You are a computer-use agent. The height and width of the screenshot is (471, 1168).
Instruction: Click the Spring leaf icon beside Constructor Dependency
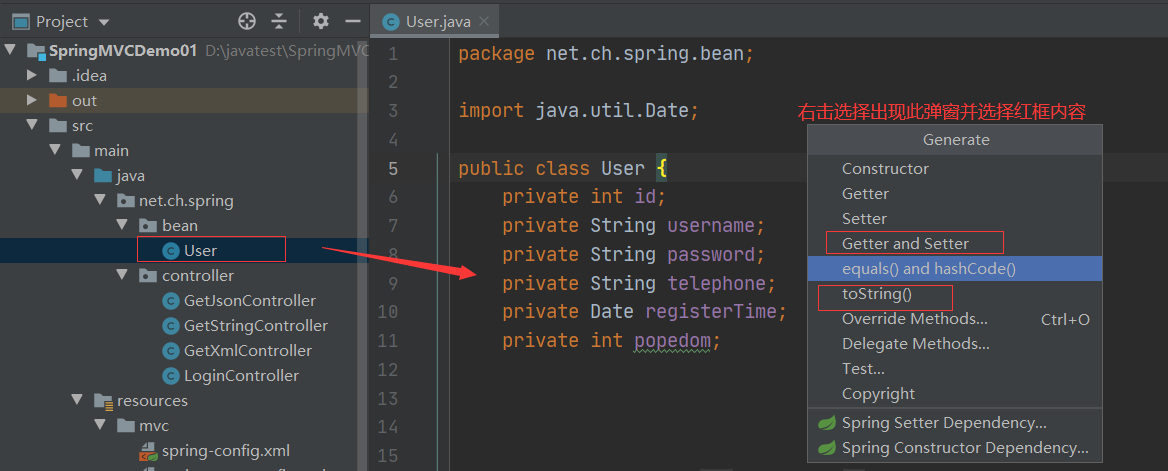pos(827,449)
